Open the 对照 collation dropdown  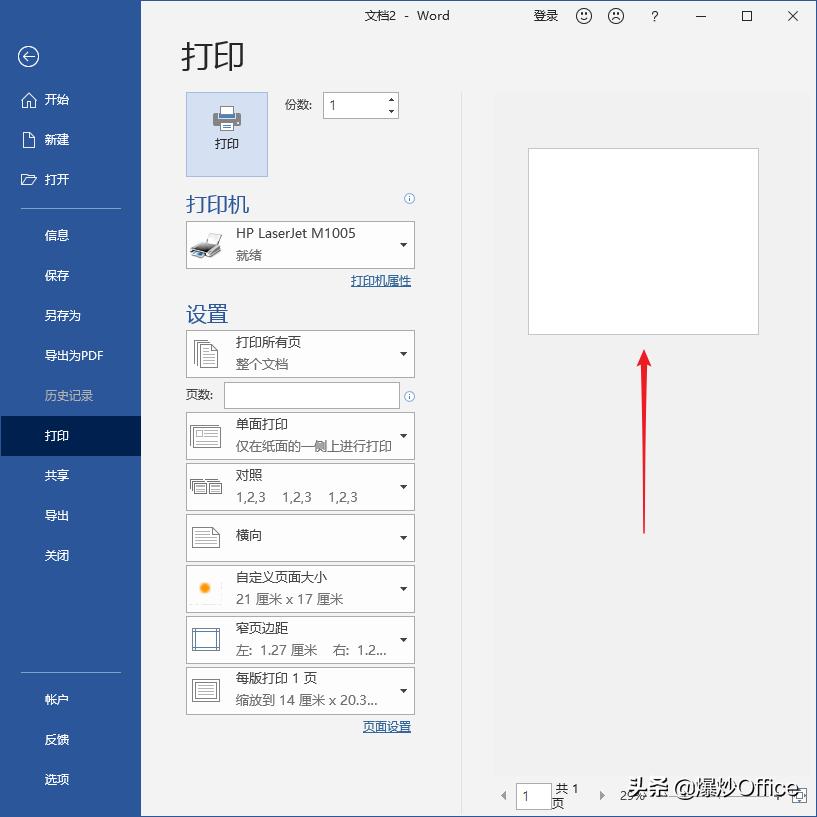(404, 487)
